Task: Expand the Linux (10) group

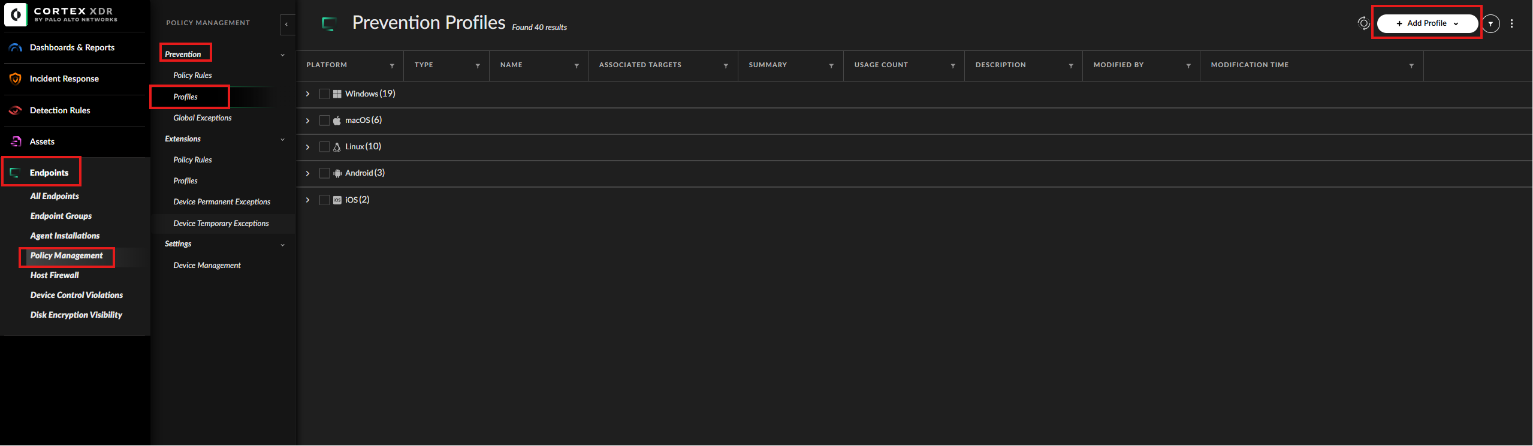Action: click(x=308, y=147)
